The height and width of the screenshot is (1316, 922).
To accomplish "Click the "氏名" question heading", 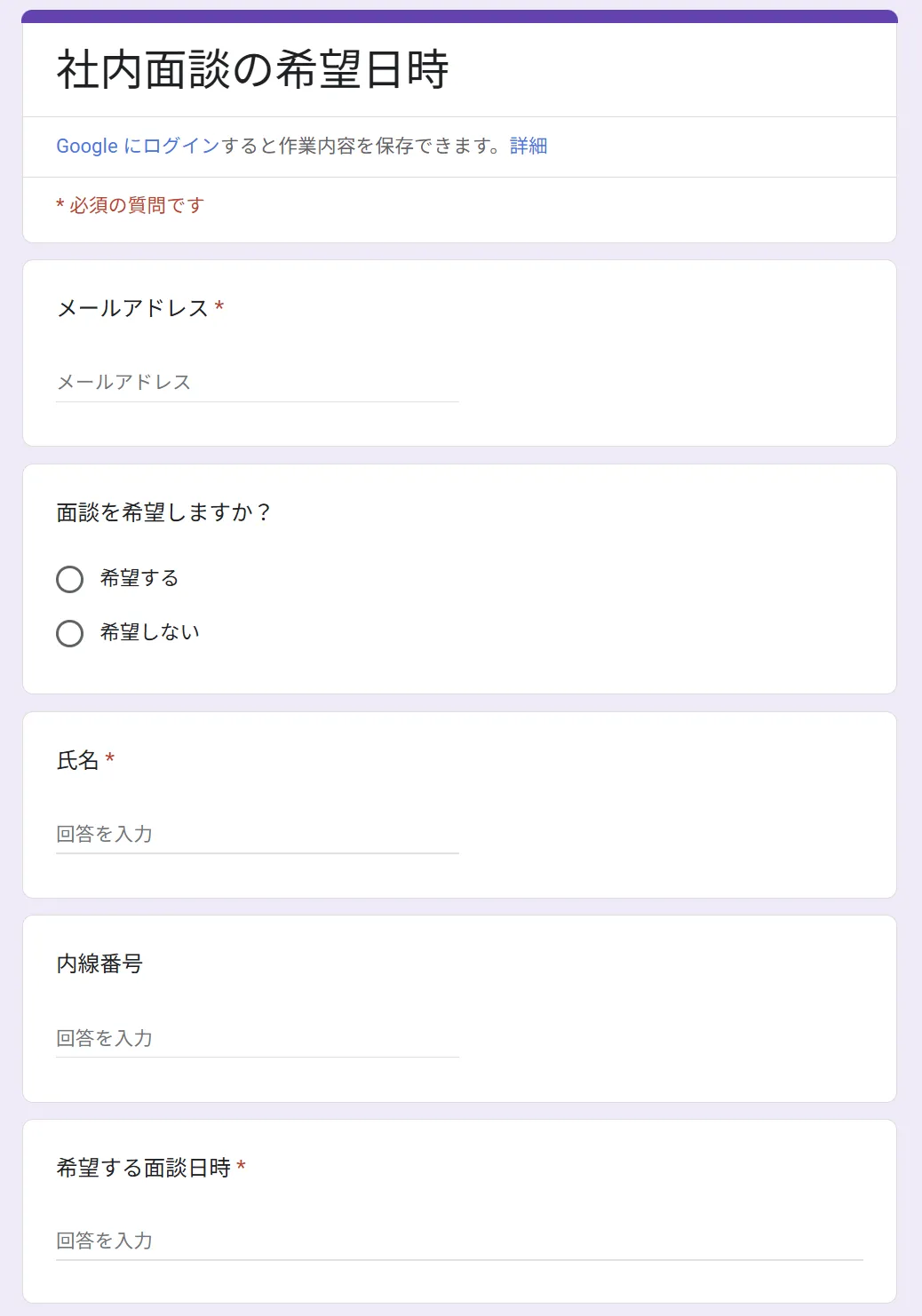I will click(x=77, y=761).
